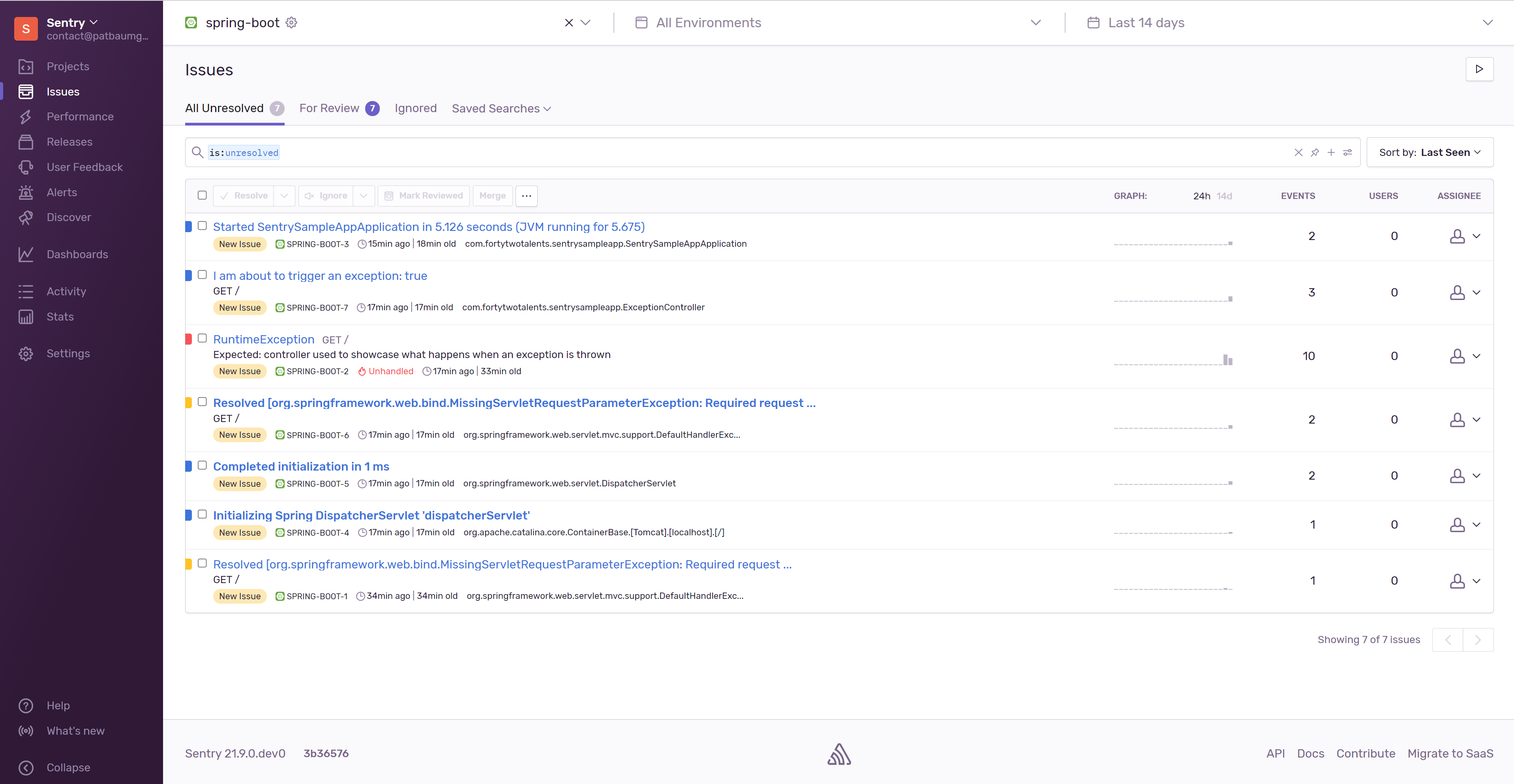Open spring-boot project settings gear icon

click(291, 23)
